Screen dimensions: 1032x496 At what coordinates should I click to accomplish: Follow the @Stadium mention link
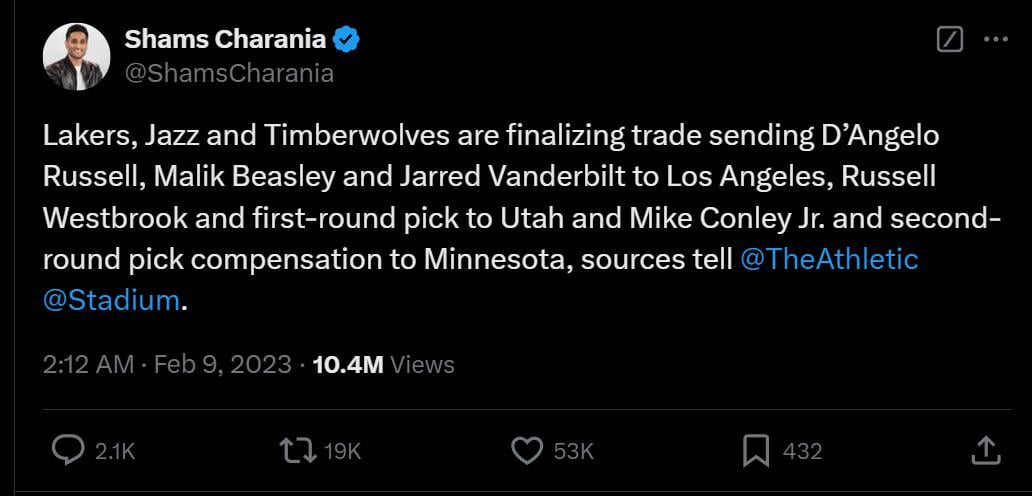click(x=111, y=300)
